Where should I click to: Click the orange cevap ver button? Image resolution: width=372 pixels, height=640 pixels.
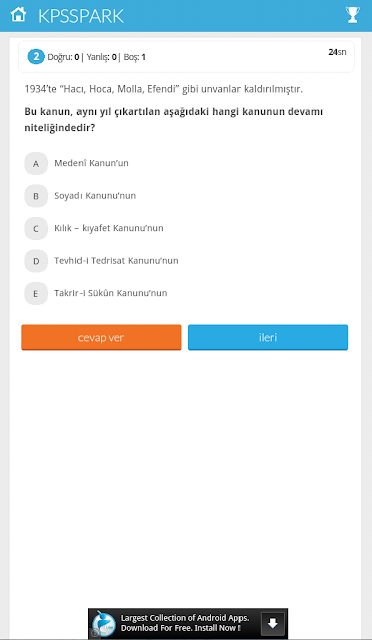tap(101, 338)
